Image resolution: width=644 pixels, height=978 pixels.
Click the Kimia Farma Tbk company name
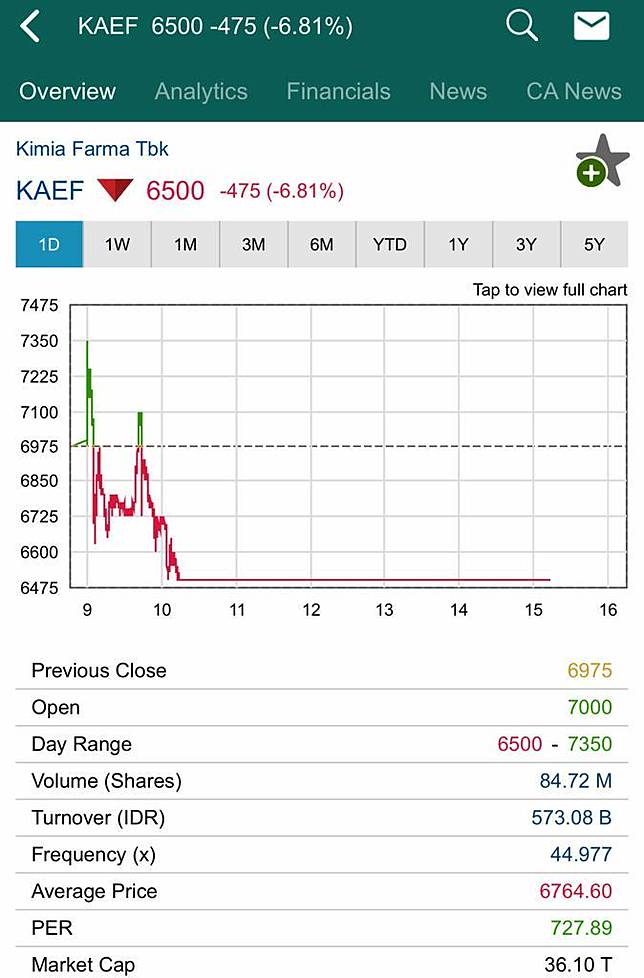click(x=92, y=150)
